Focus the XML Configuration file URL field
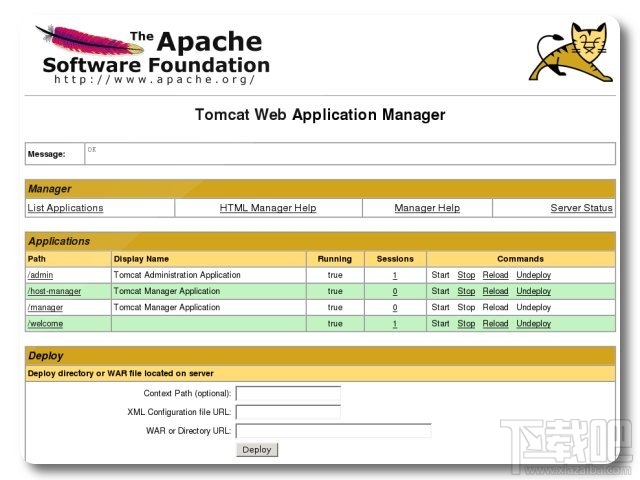The image size is (640, 480). pos(288,412)
